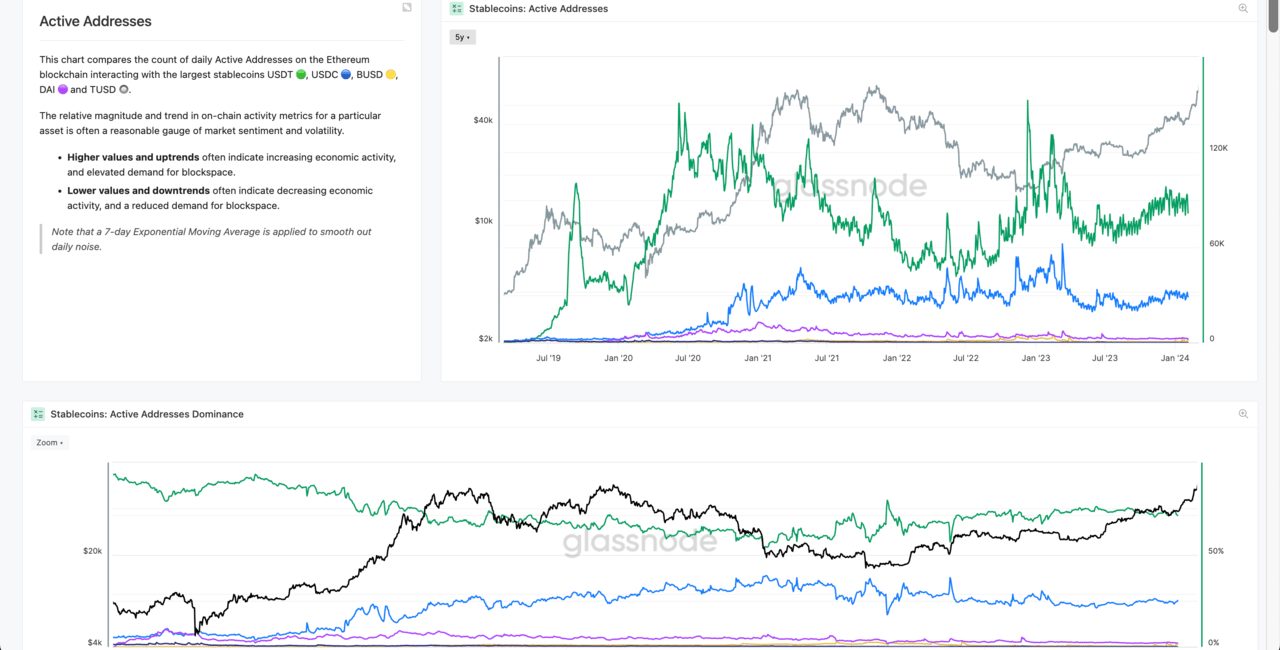This screenshot has height=650, width=1280.
Task: Click magnifier zoom icon on Active Addresses chart
Action: coord(1243,9)
